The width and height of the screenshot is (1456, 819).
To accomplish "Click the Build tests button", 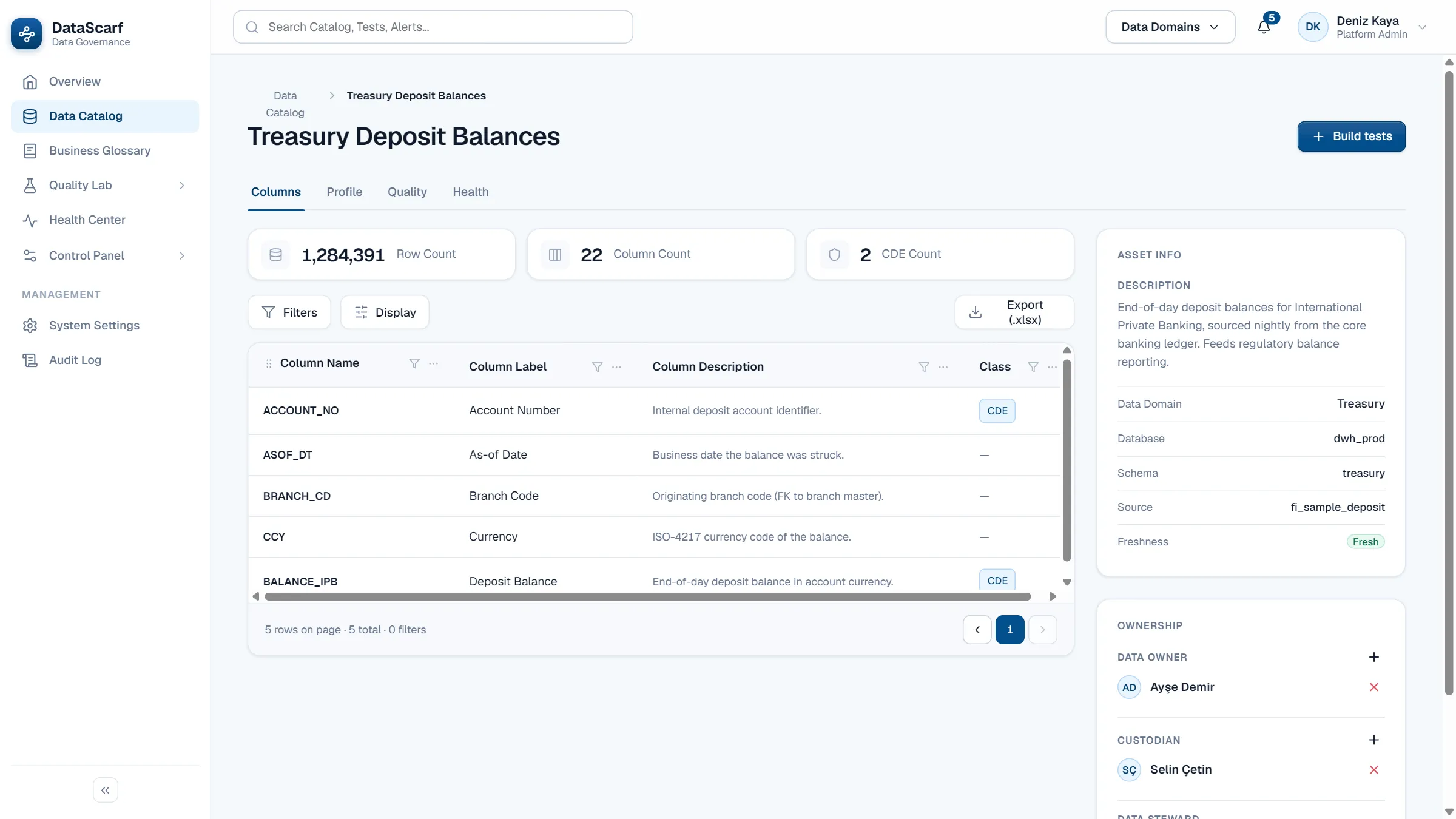I will tap(1351, 136).
